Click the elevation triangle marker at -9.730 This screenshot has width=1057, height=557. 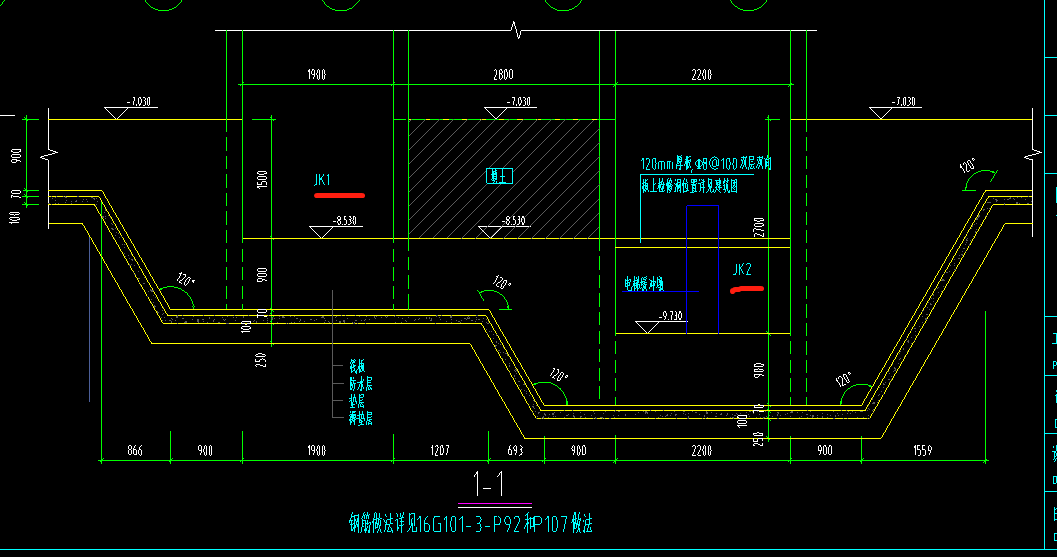(647, 327)
